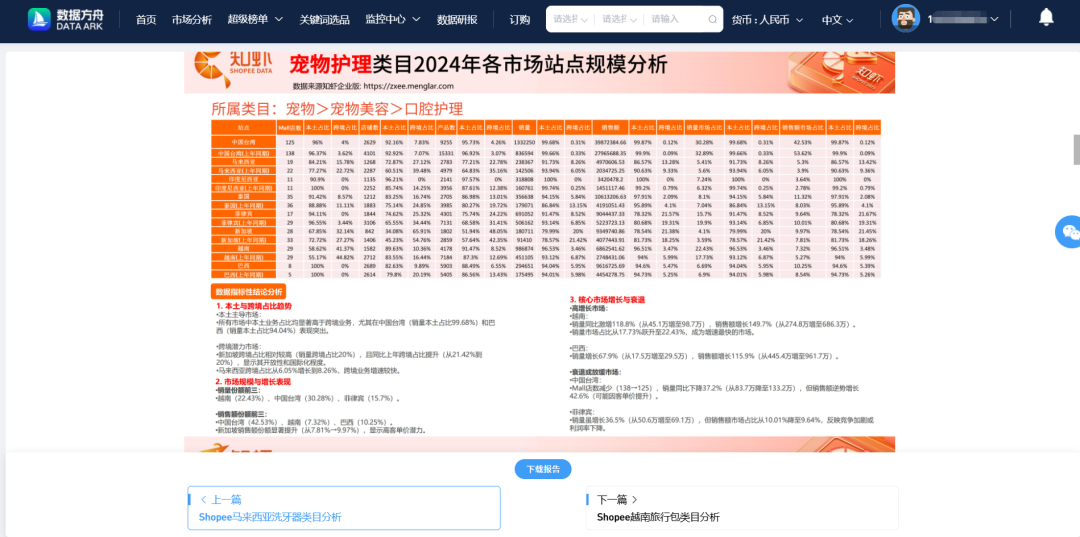This screenshot has height=537, width=1080.
Task: Click the search magnifier icon
Action: 712,19
